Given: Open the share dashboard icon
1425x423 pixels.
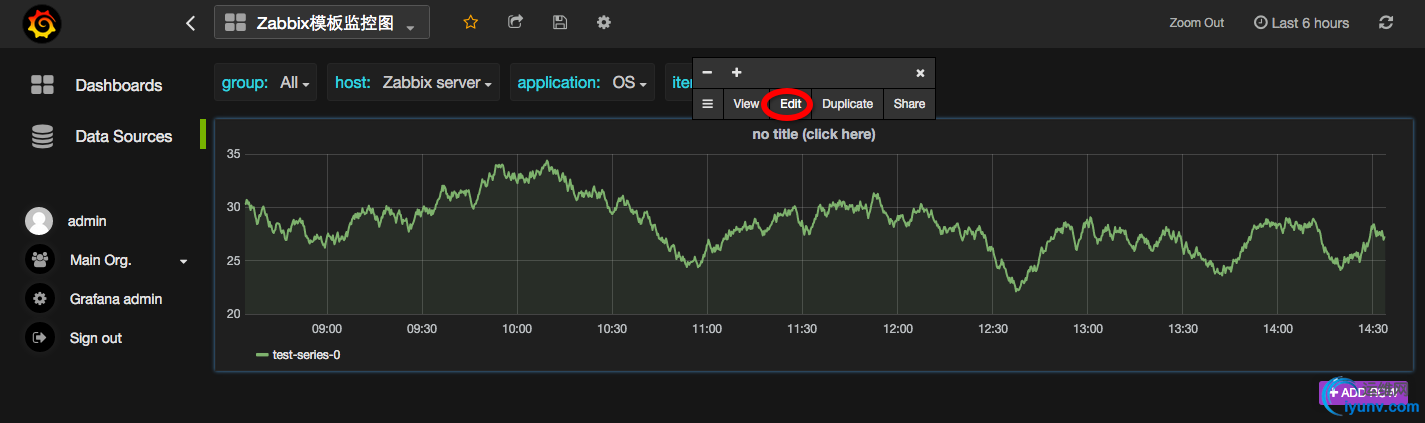Looking at the screenshot, I should click(515, 22).
